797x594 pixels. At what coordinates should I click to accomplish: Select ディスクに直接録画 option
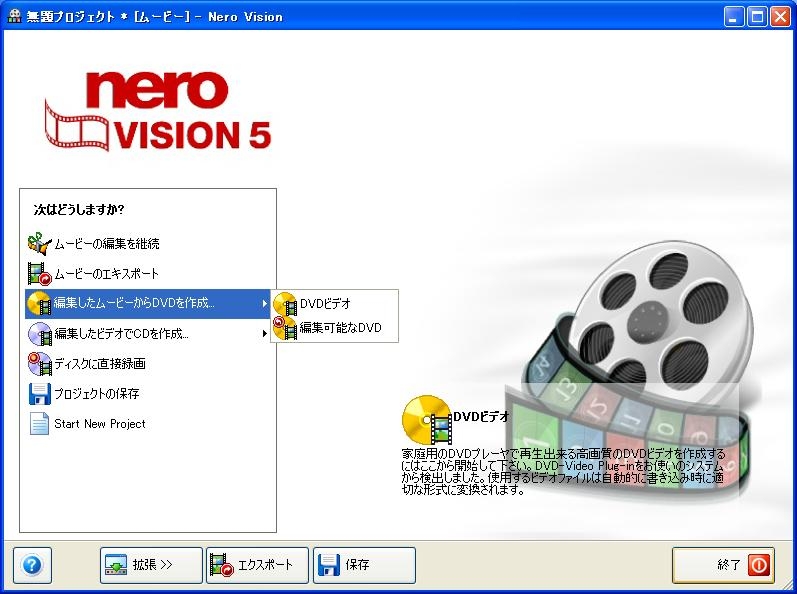click(147, 364)
